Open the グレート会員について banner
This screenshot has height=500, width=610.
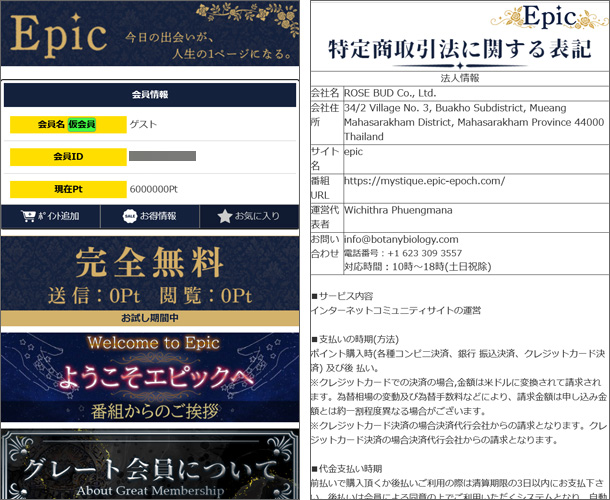click(x=150, y=464)
